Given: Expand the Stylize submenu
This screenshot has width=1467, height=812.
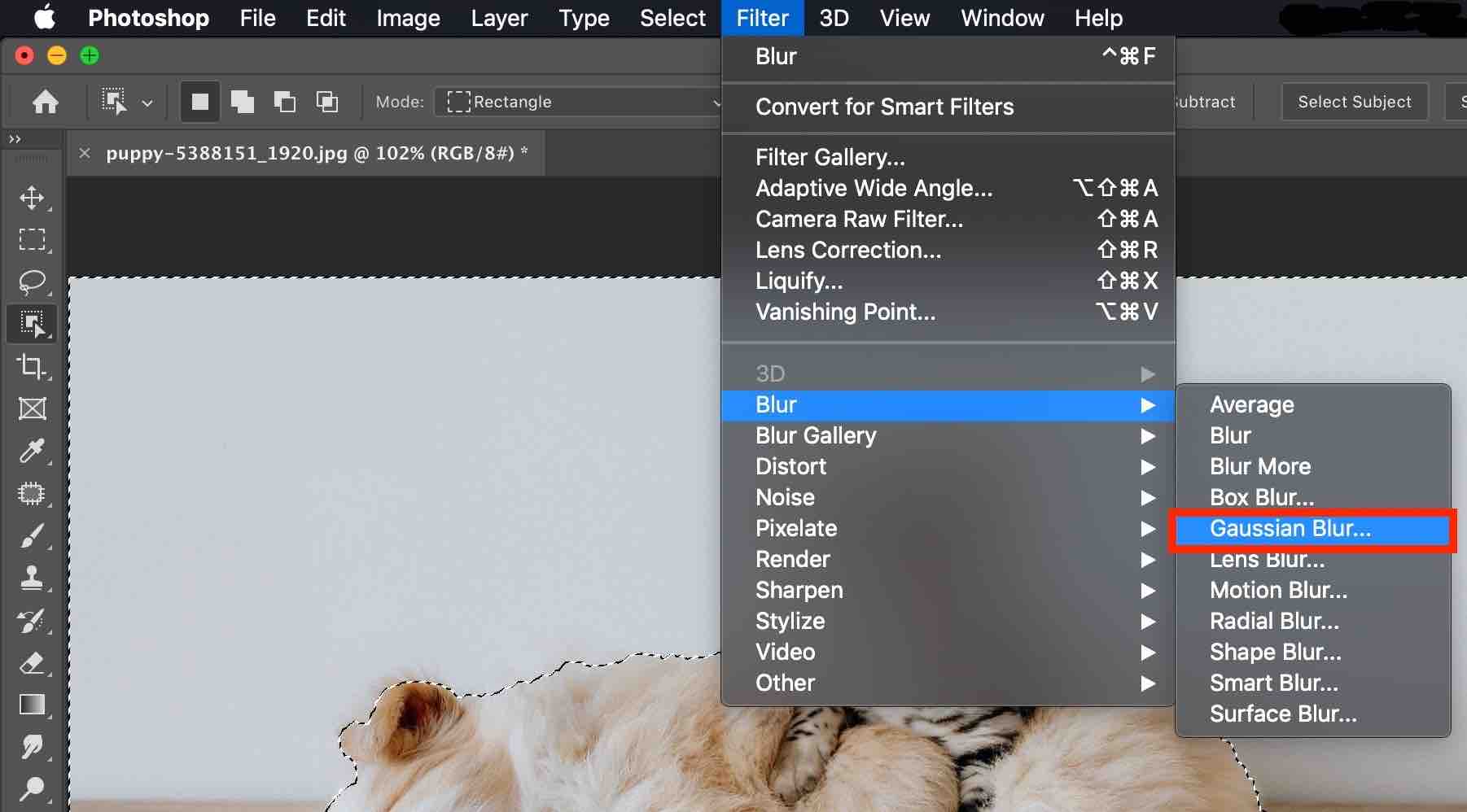Looking at the screenshot, I should (948, 621).
